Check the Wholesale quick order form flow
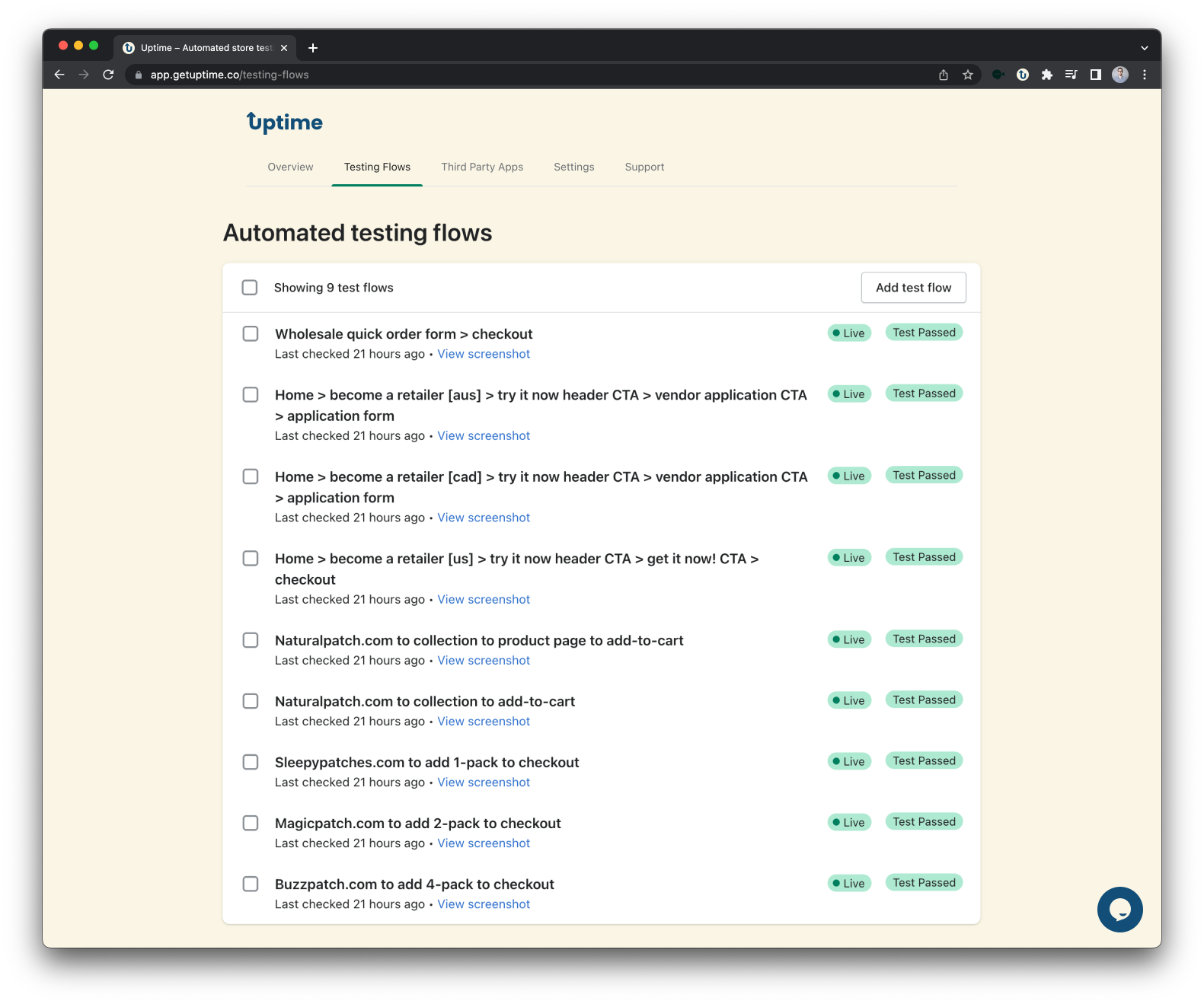Viewport: 1204px width, 1004px height. [x=251, y=334]
